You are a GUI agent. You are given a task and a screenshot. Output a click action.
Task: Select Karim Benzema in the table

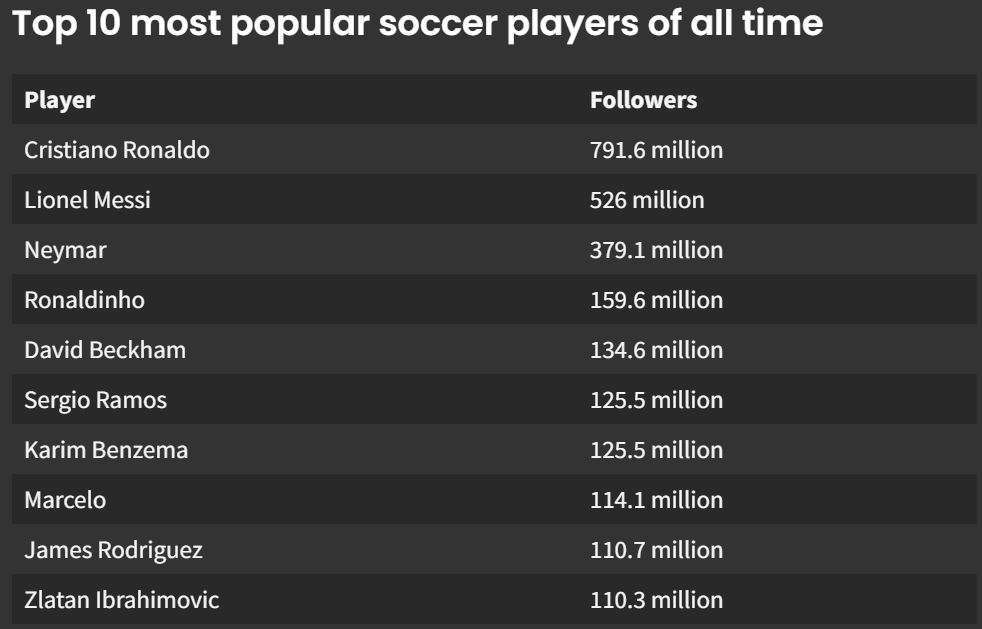pyautogui.click(x=106, y=450)
